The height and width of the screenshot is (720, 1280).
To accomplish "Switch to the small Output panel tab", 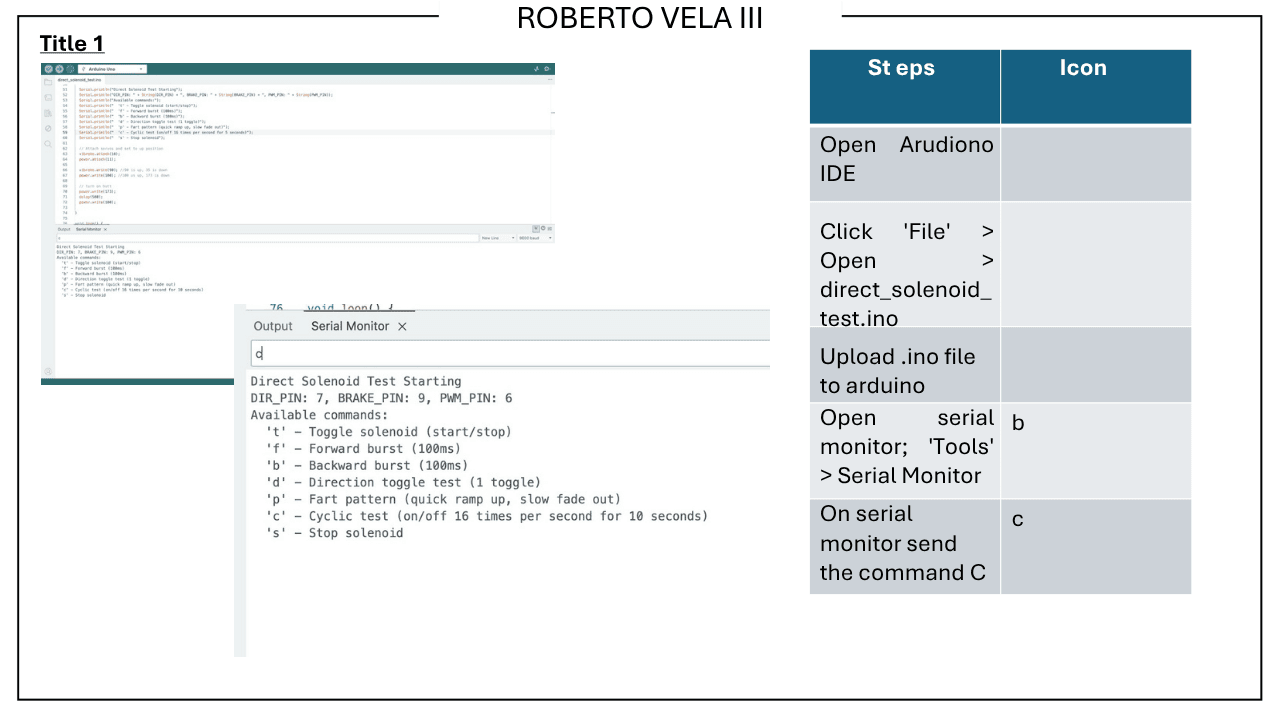I will (64, 229).
